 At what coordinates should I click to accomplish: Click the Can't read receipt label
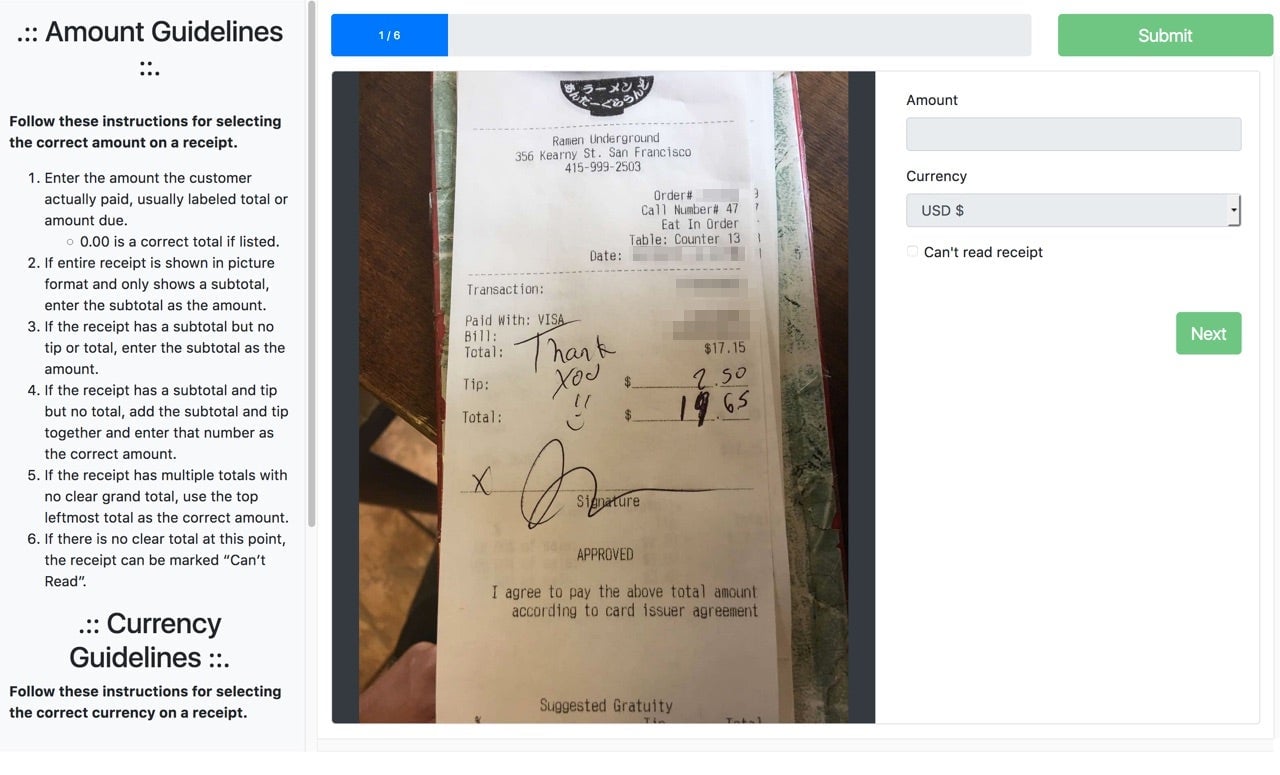pyautogui.click(x=983, y=252)
